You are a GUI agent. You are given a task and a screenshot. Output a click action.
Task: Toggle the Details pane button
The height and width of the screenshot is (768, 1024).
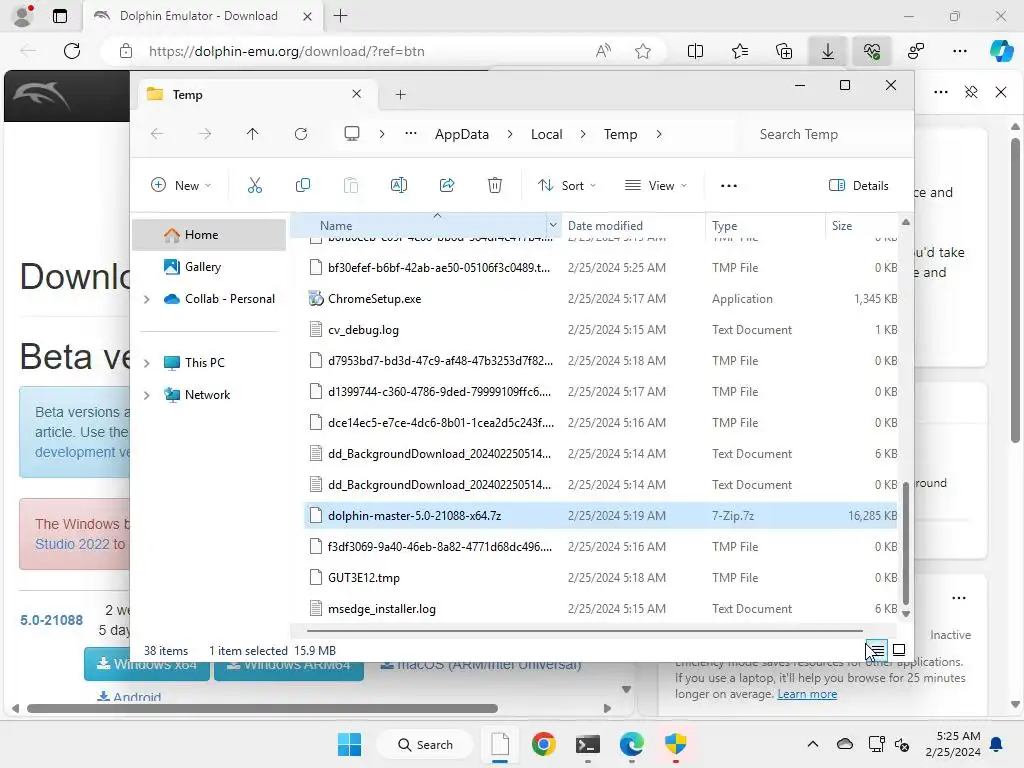click(858, 185)
